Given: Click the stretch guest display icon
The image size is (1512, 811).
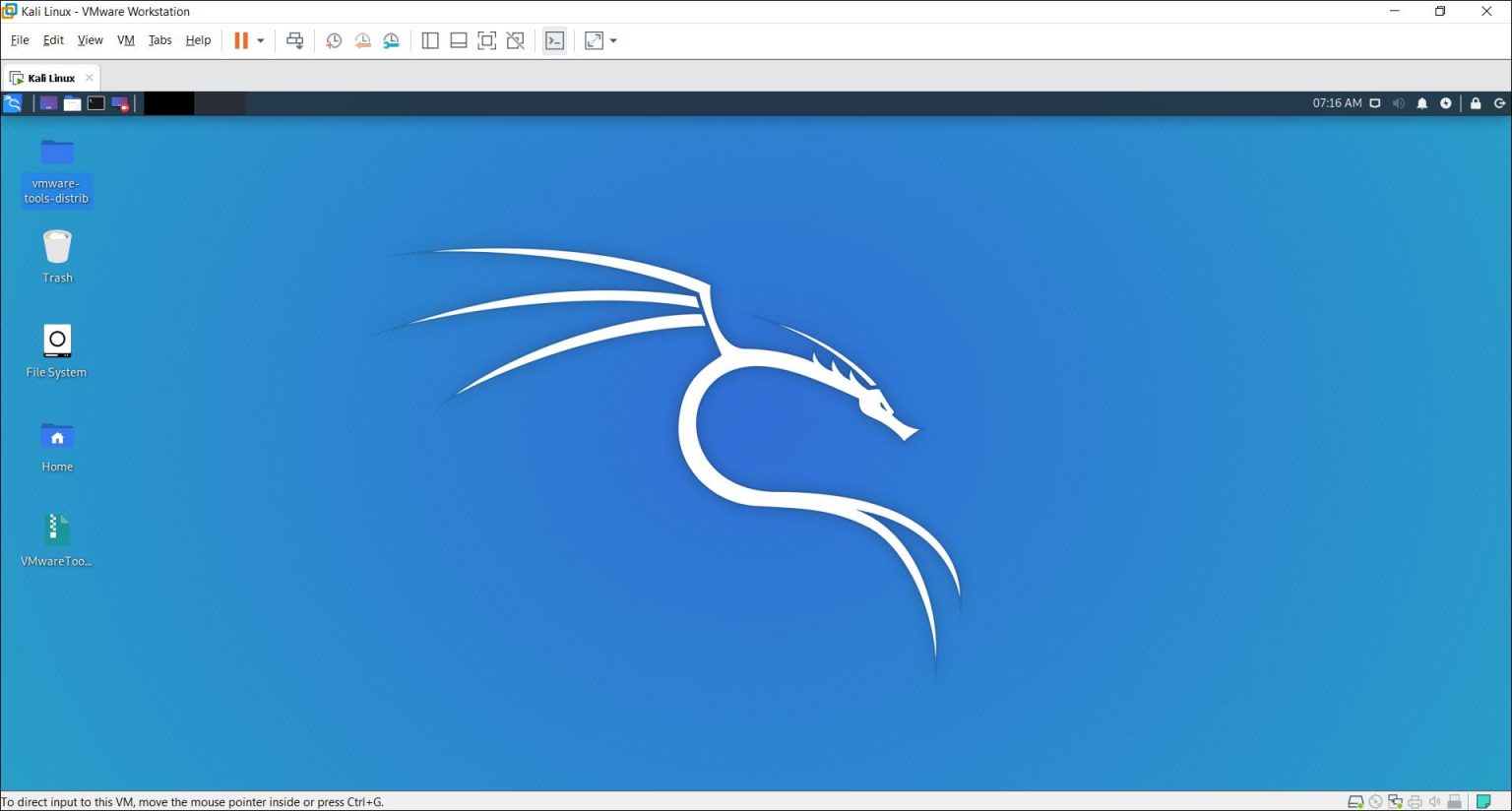Looking at the screenshot, I should [594, 40].
